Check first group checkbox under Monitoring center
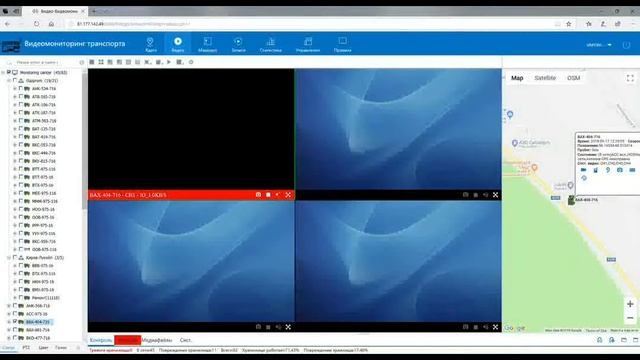The height and width of the screenshot is (360, 640). tap(15, 80)
